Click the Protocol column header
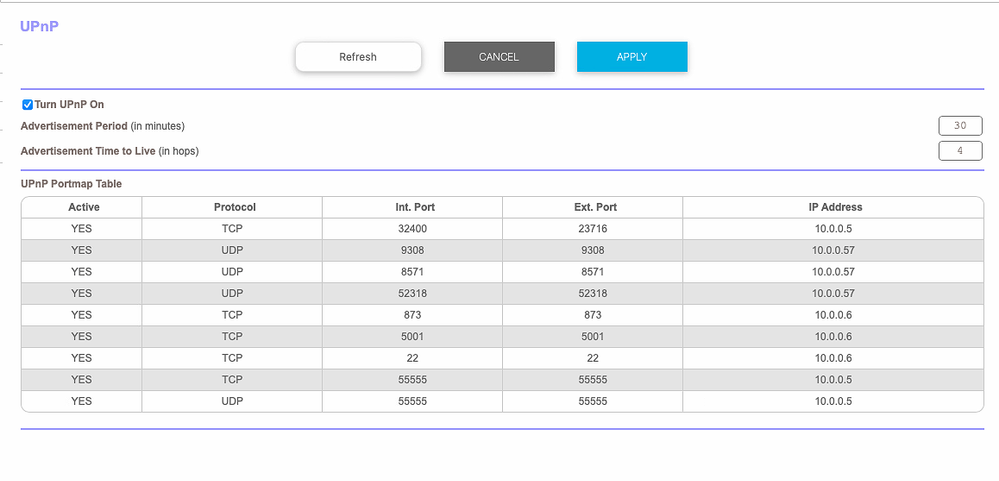The width and height of the screenshot is (999, 481). (x=232, y=208)
